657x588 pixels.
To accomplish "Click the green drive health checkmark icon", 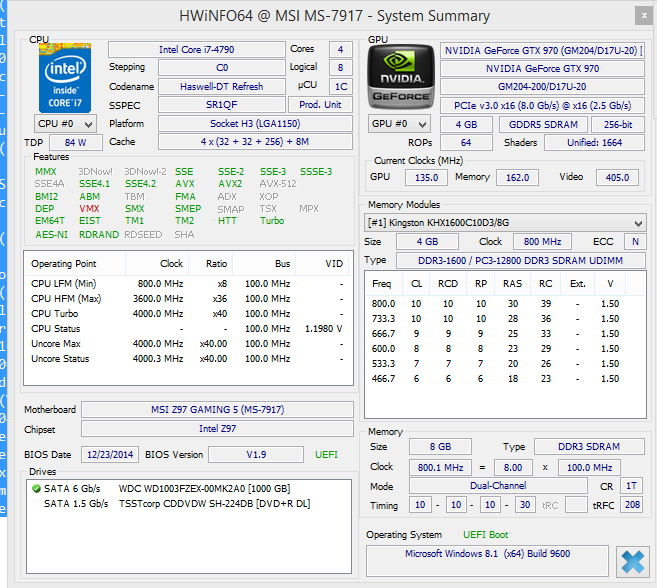I will (x=36, y=489).
